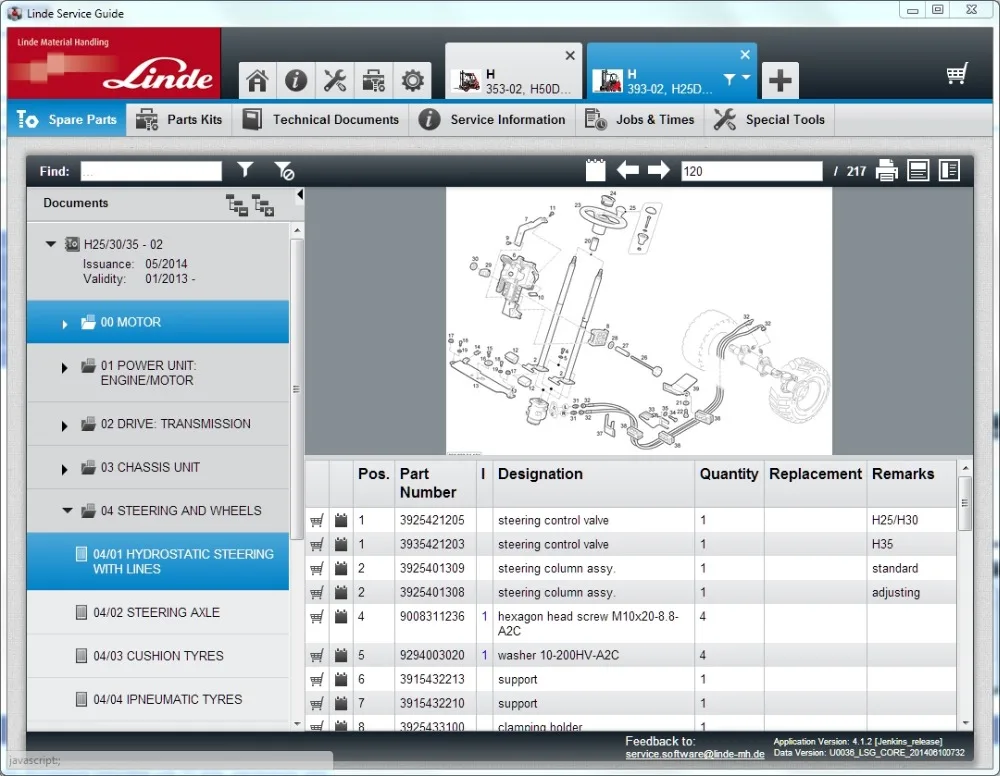Viewport: 1000px width, 776px height.
Task: Switch to the Parts Kits tab
Action: (179, 120)
